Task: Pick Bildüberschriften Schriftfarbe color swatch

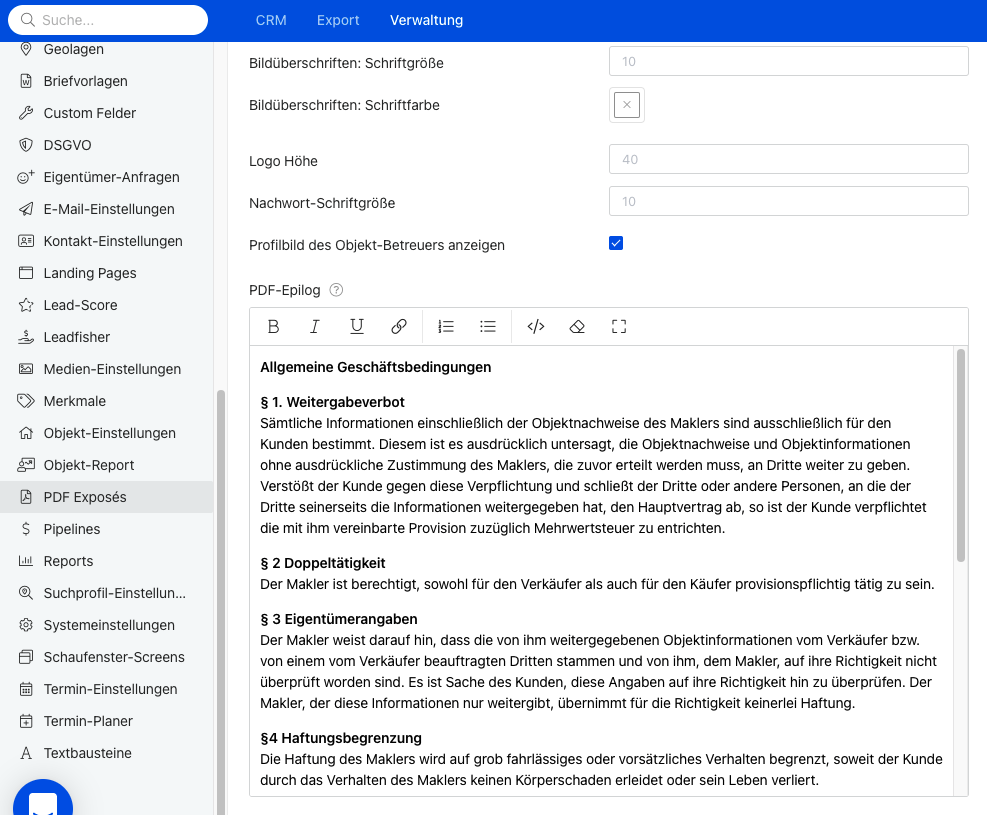Action: click(x=627, y=105)
